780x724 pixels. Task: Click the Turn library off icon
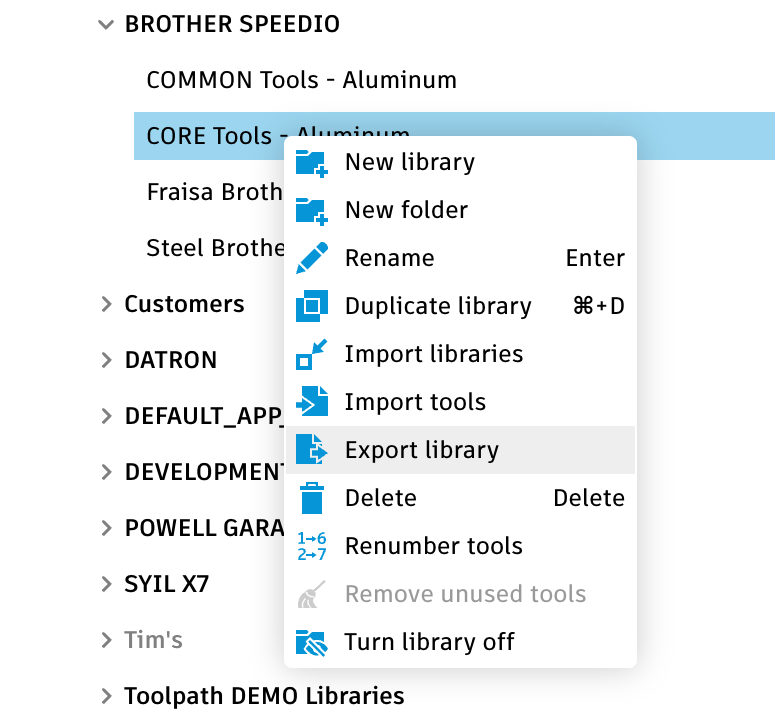[312, 642]
